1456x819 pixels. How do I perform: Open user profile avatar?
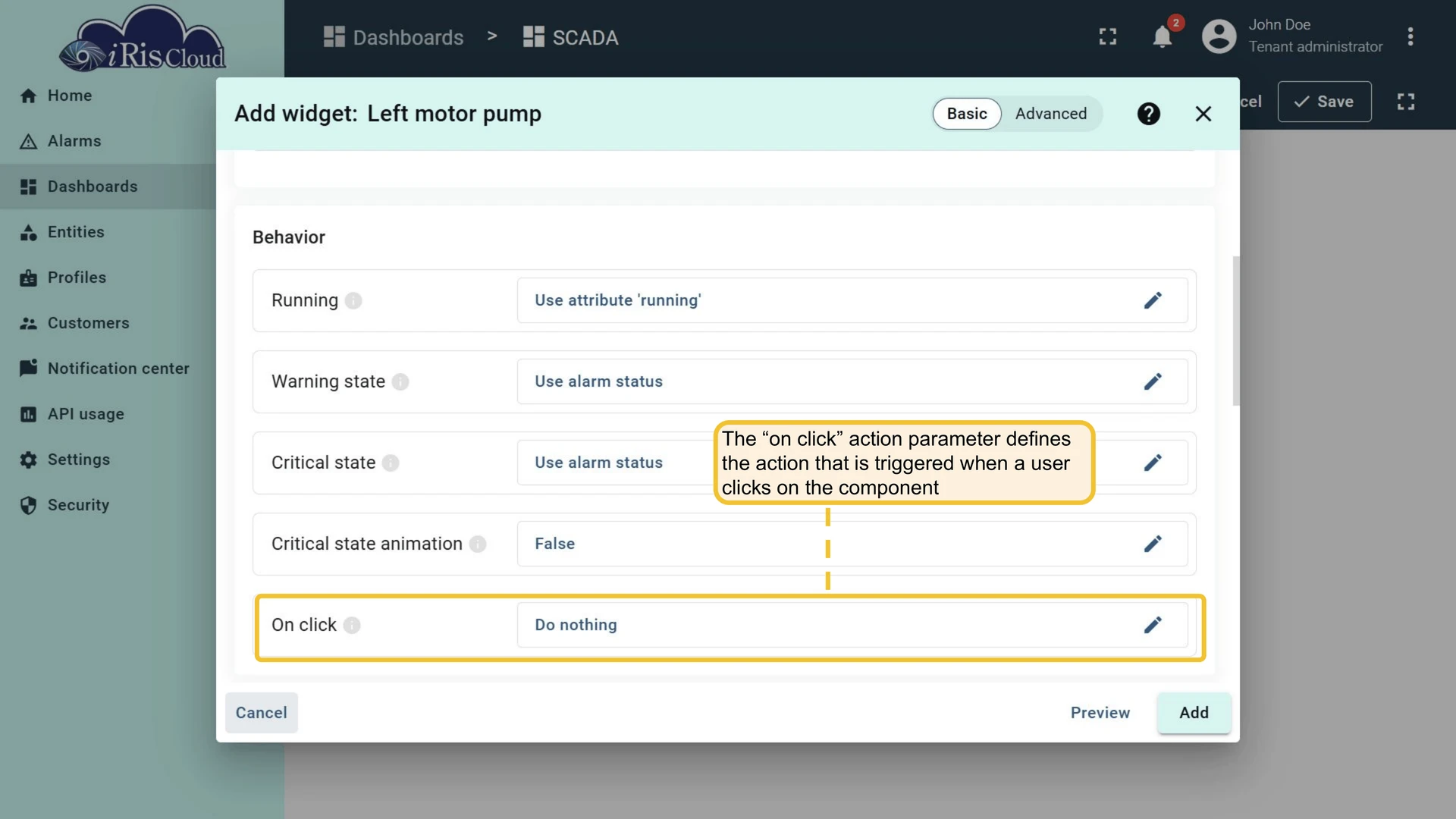click(x=1219, y=36)
